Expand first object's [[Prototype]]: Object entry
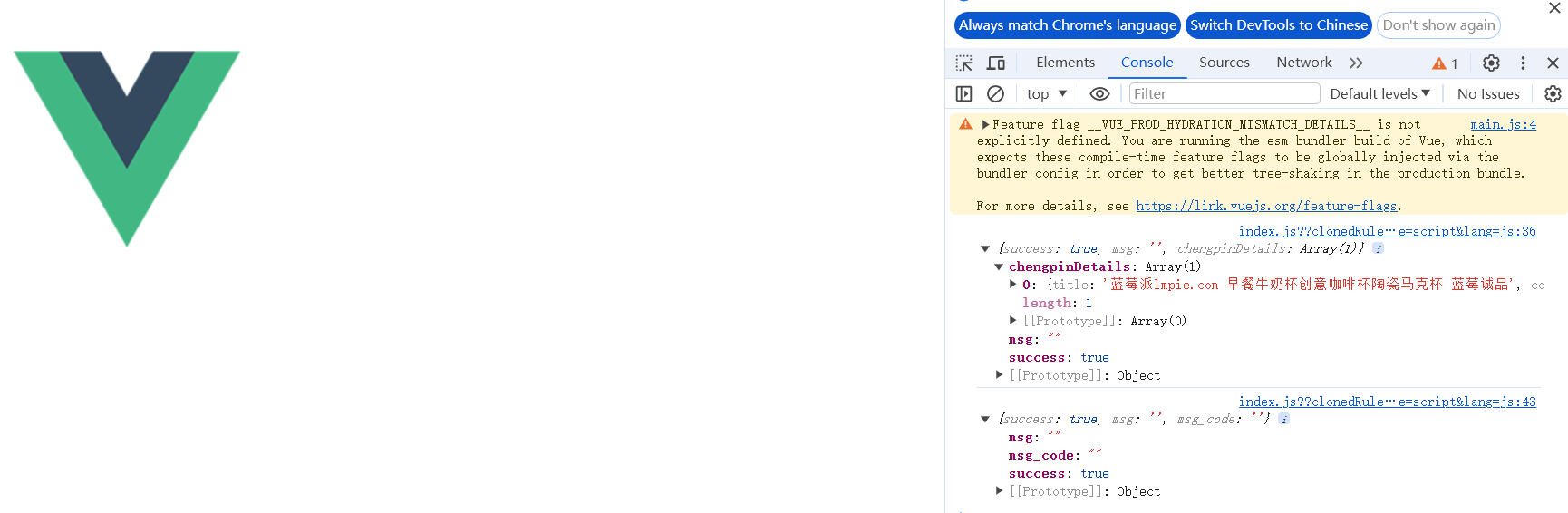Viewport: 1568px width, 513px height. pyautogui.click(x=999, y=374)
